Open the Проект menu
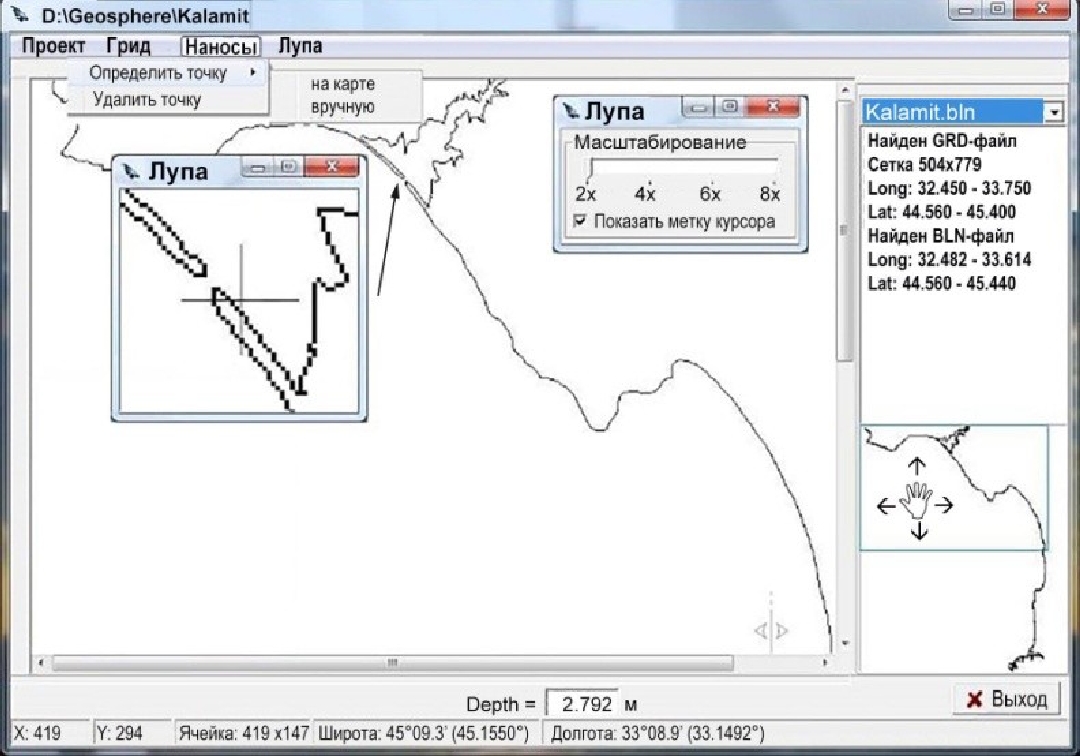 click(53, 47)
